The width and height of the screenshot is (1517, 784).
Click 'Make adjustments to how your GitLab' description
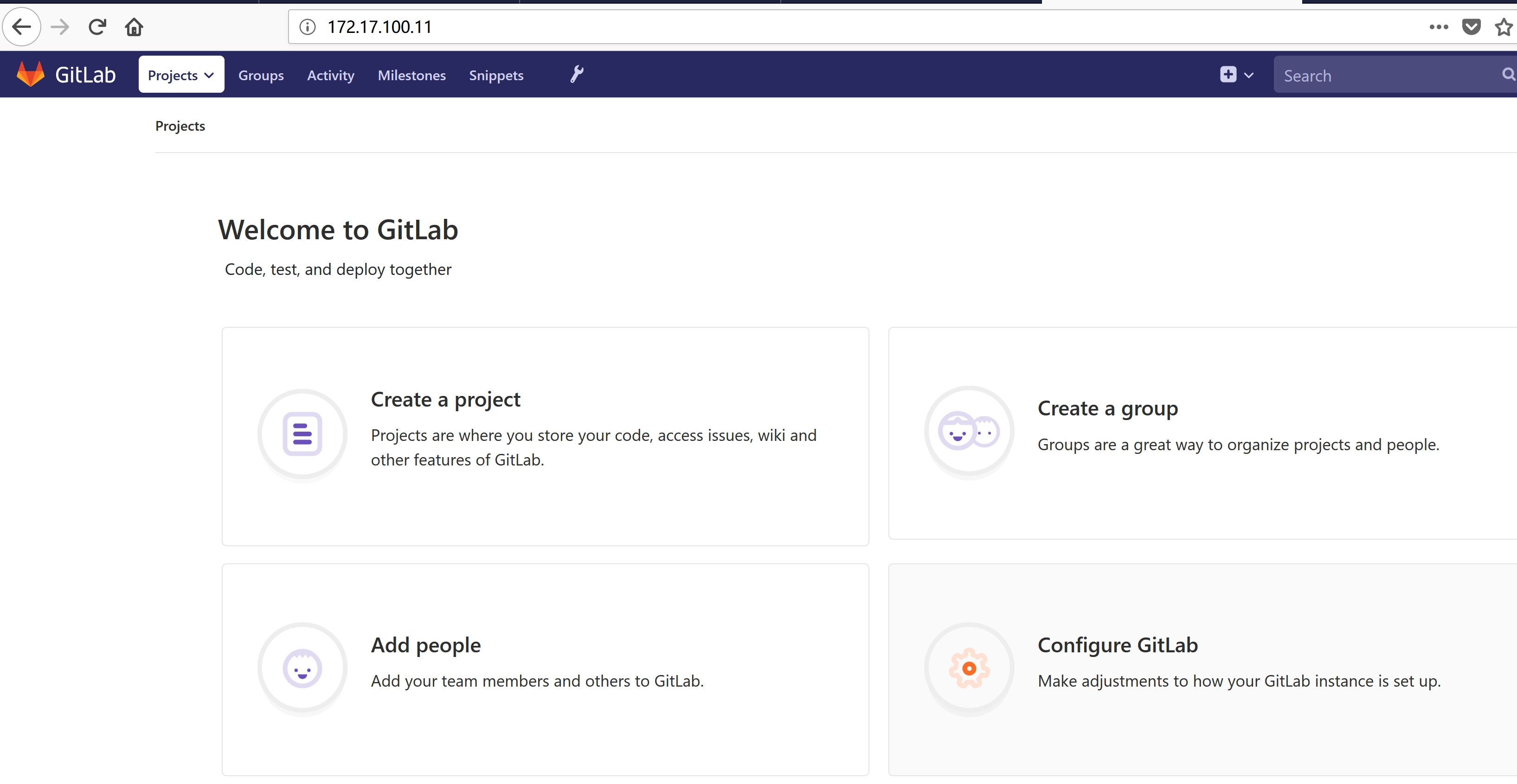pyautogui.click(x=1239, y=681)
